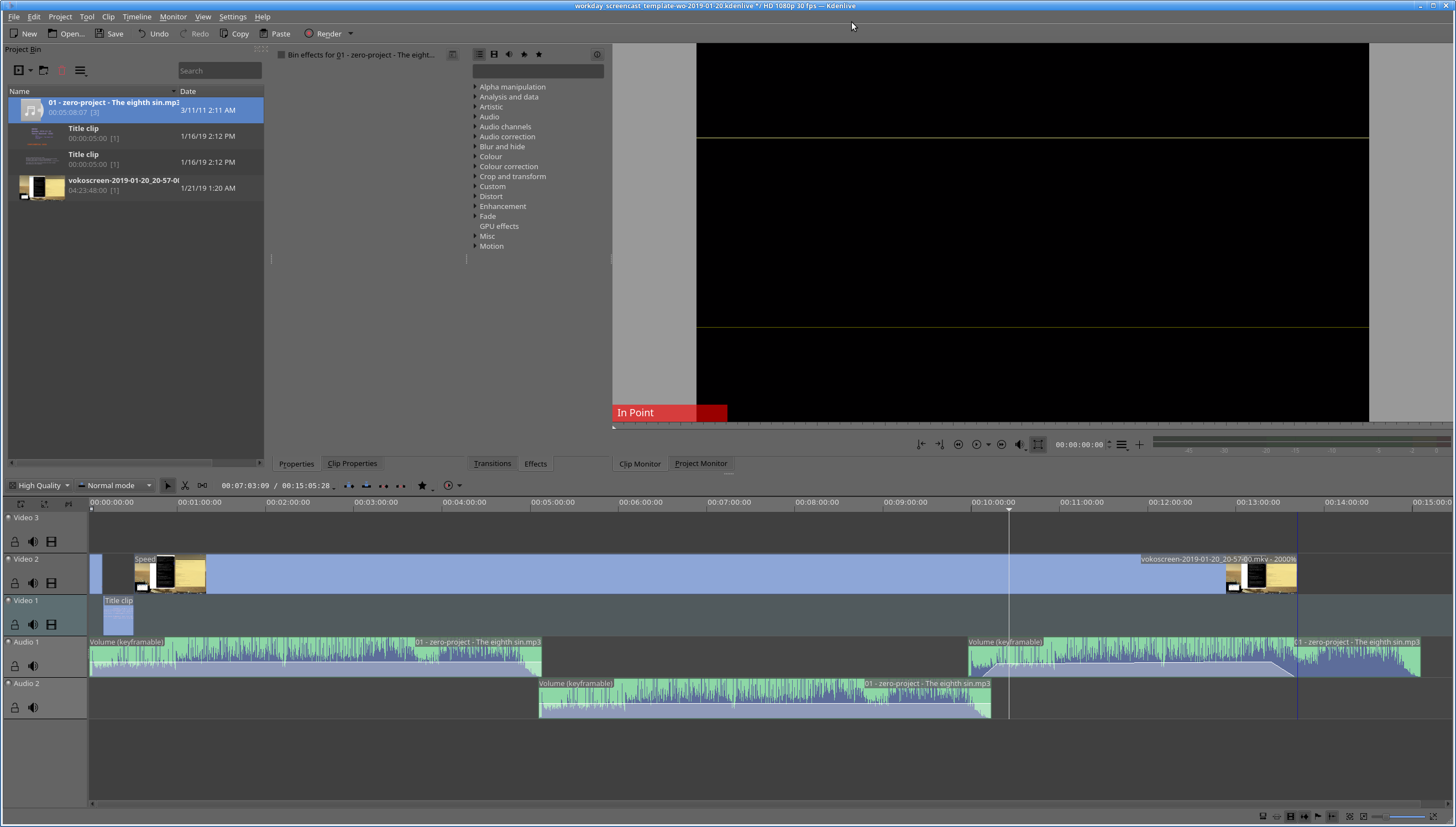Select the spacer tool
This screenshot has height=827, width=1456.
202,485
